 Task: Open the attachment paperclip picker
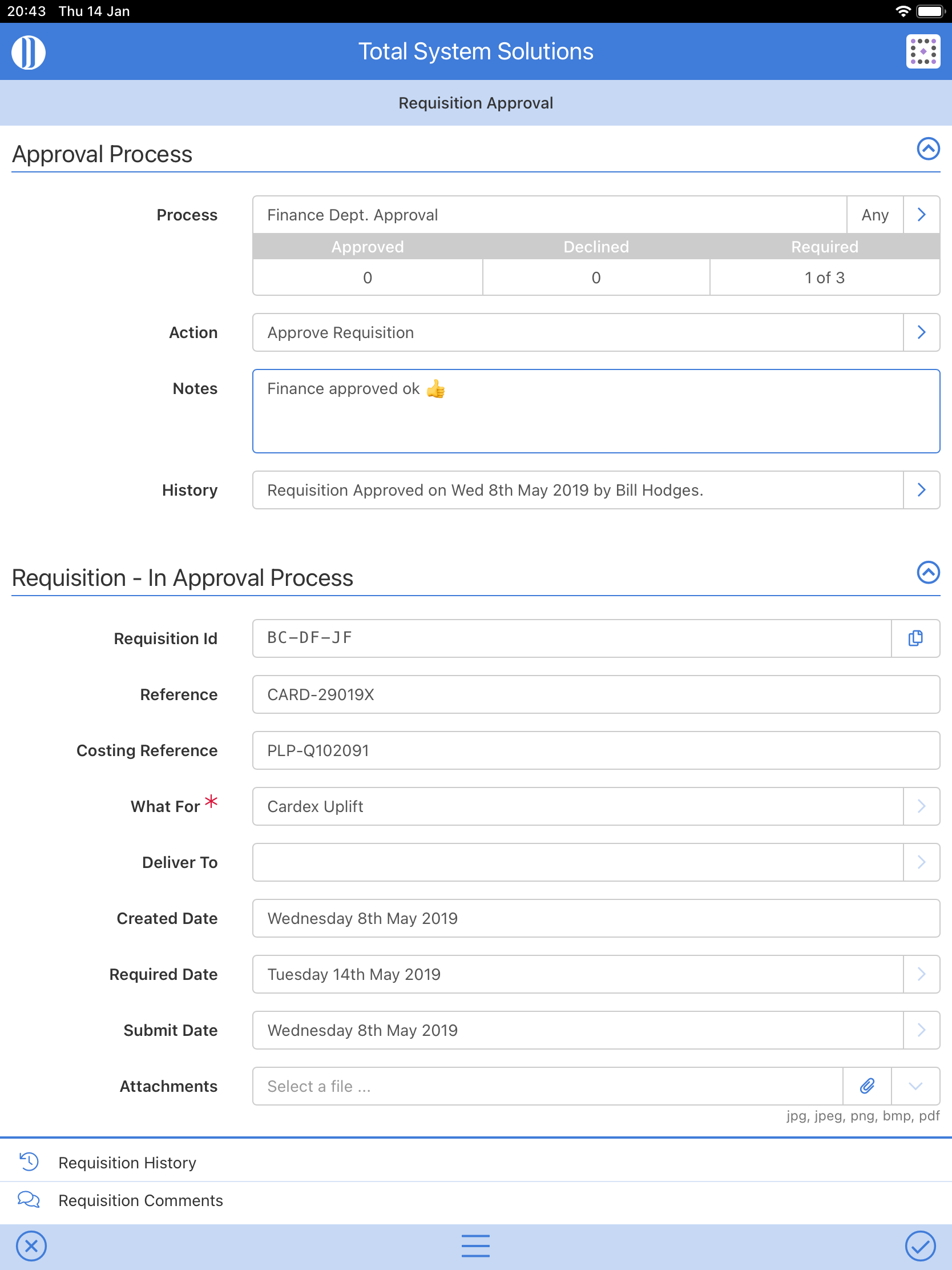pos(866,1086)
